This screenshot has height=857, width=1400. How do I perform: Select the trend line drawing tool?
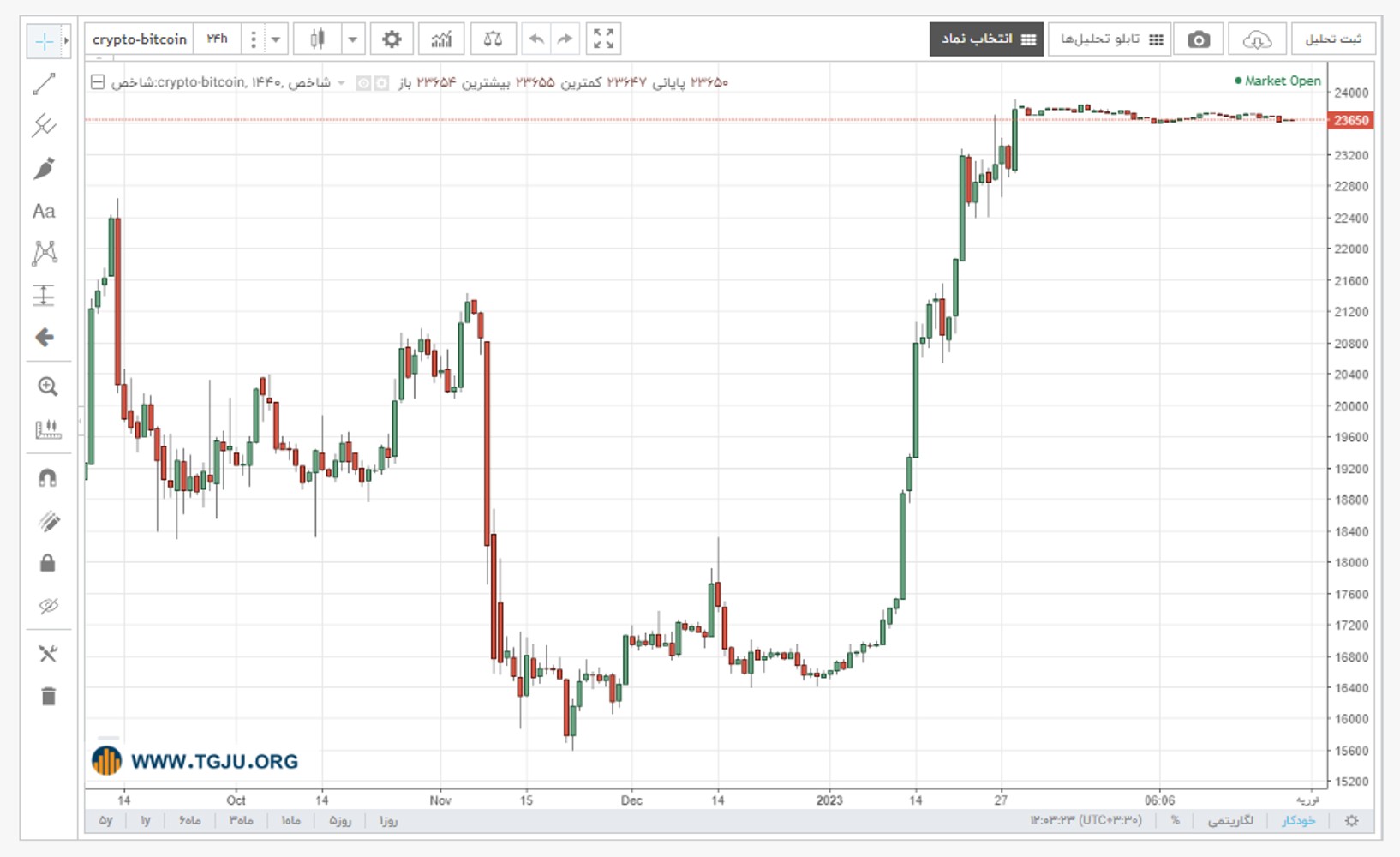tap(44, 84)
